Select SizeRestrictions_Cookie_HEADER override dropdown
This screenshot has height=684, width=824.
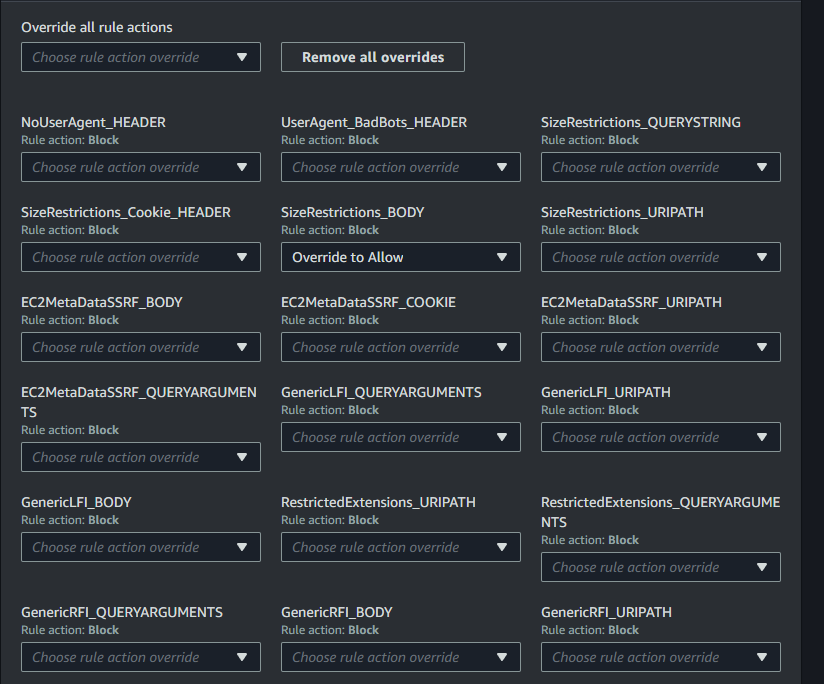coord(140,257)
